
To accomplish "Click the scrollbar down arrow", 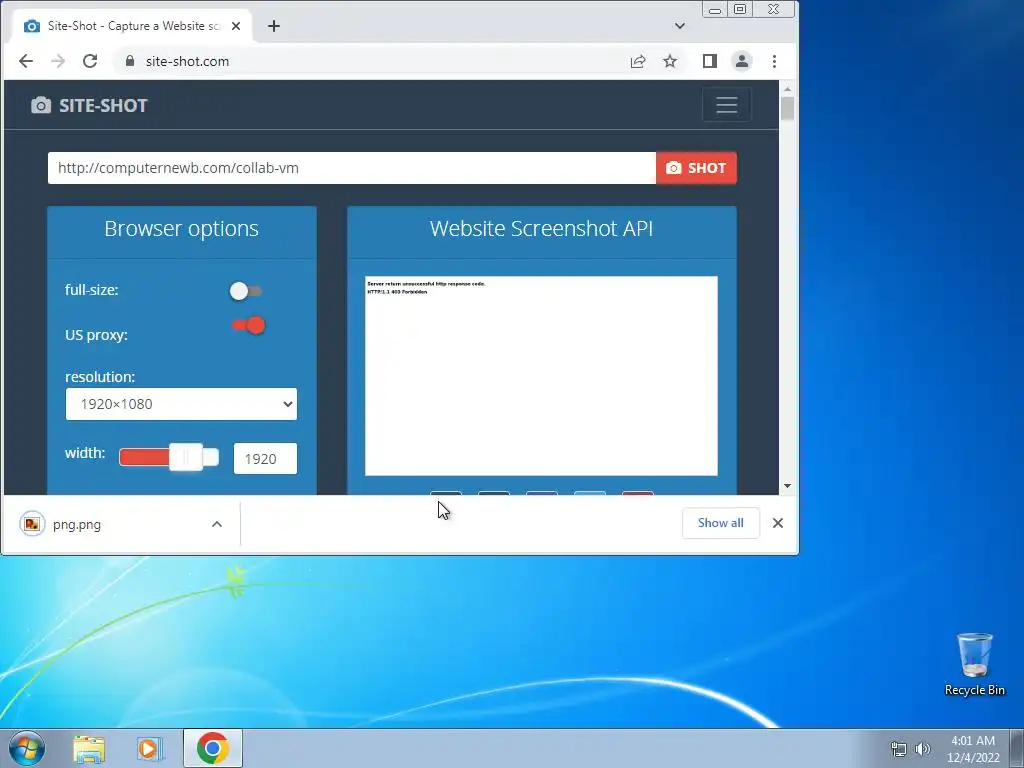I will tap(787, 486).
